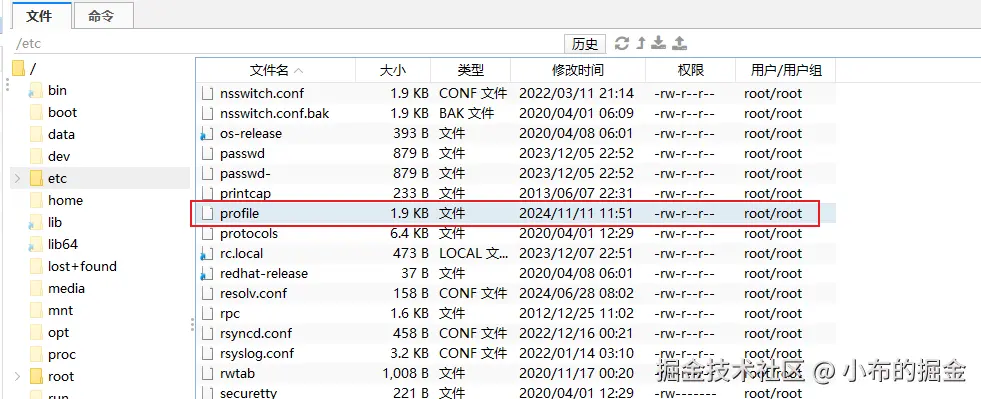Select the etc folder in tree
981x399 pixels.
pyautogui.click(x=57, y=179)
